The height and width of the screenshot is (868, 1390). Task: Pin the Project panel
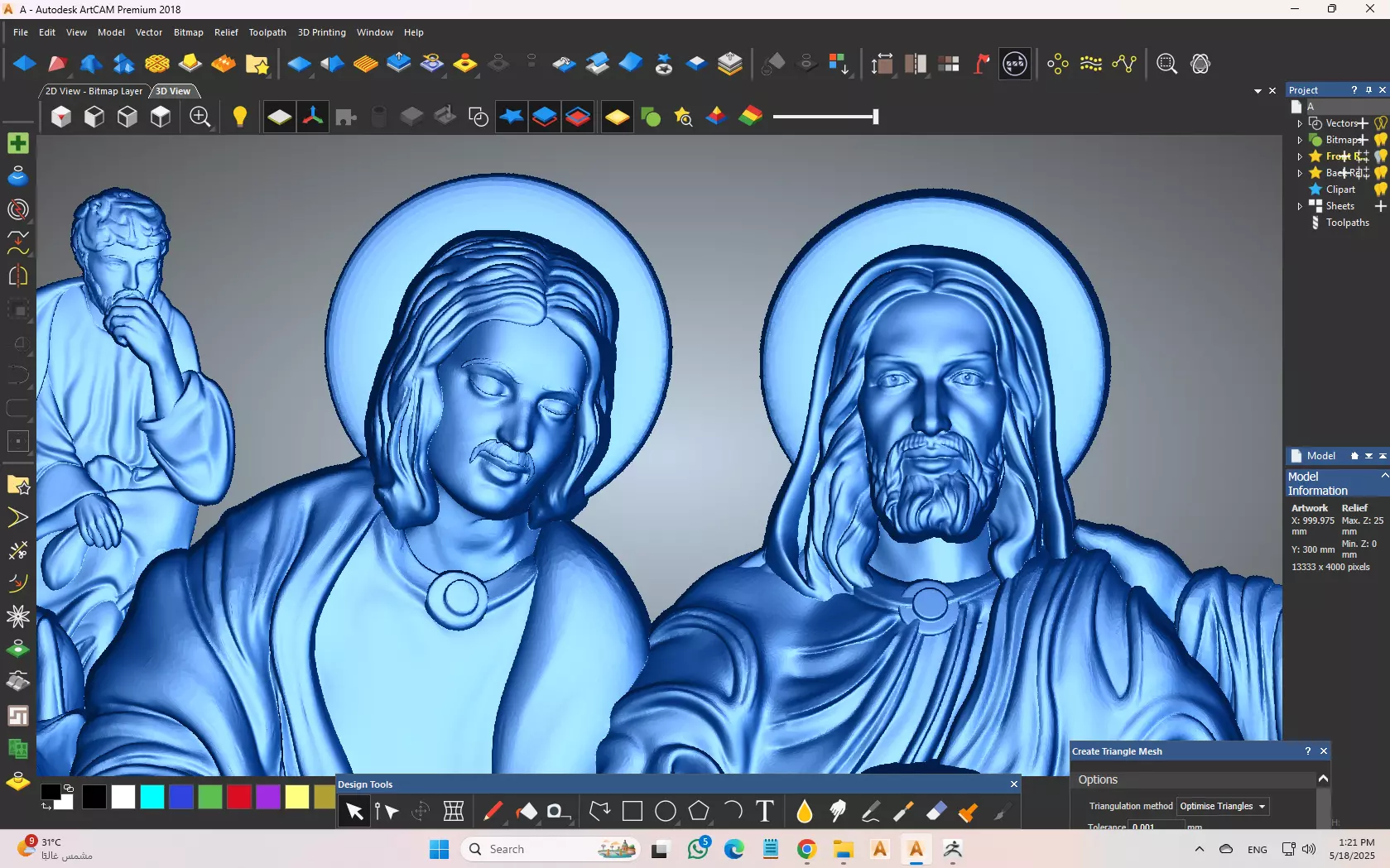pyautogui.click(x=1368, y=90)
